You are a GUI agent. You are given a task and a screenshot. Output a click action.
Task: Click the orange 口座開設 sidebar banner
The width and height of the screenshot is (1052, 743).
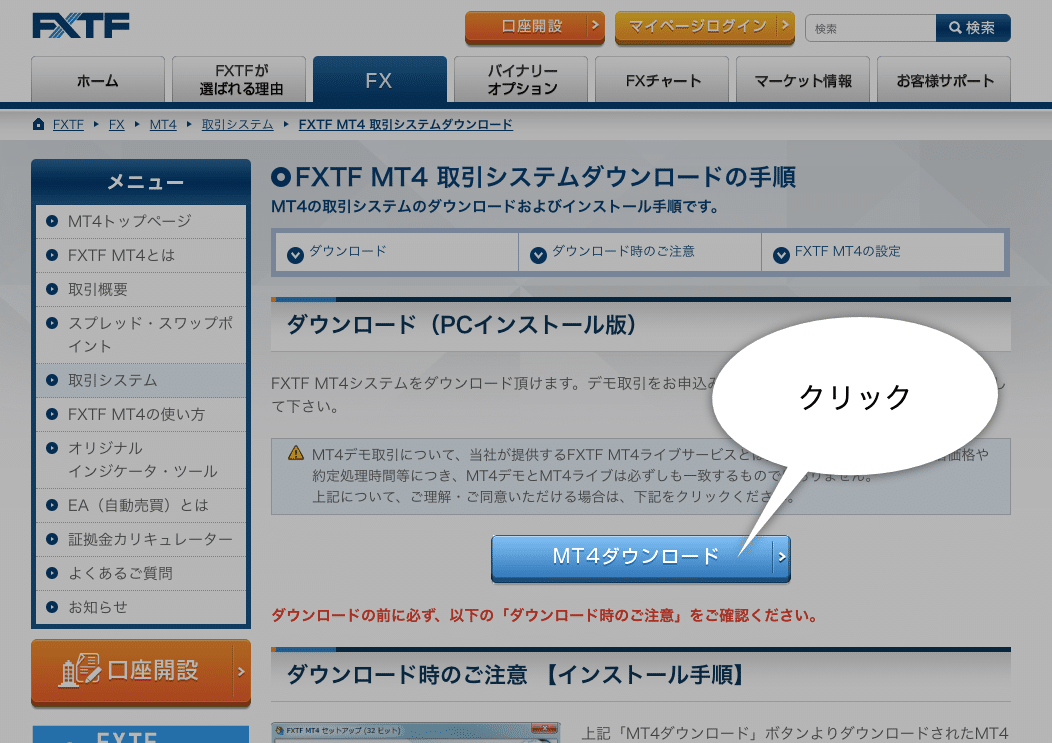[141, 672]
